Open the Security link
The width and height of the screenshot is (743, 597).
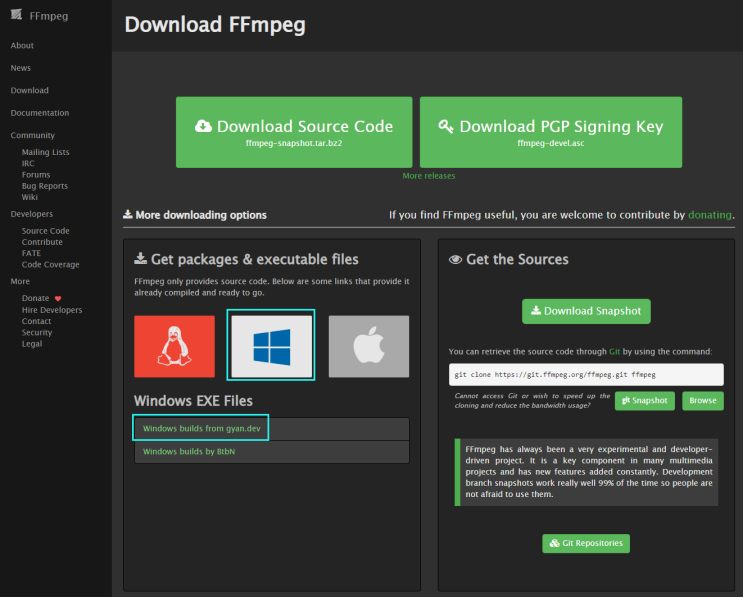coord(37,333)
